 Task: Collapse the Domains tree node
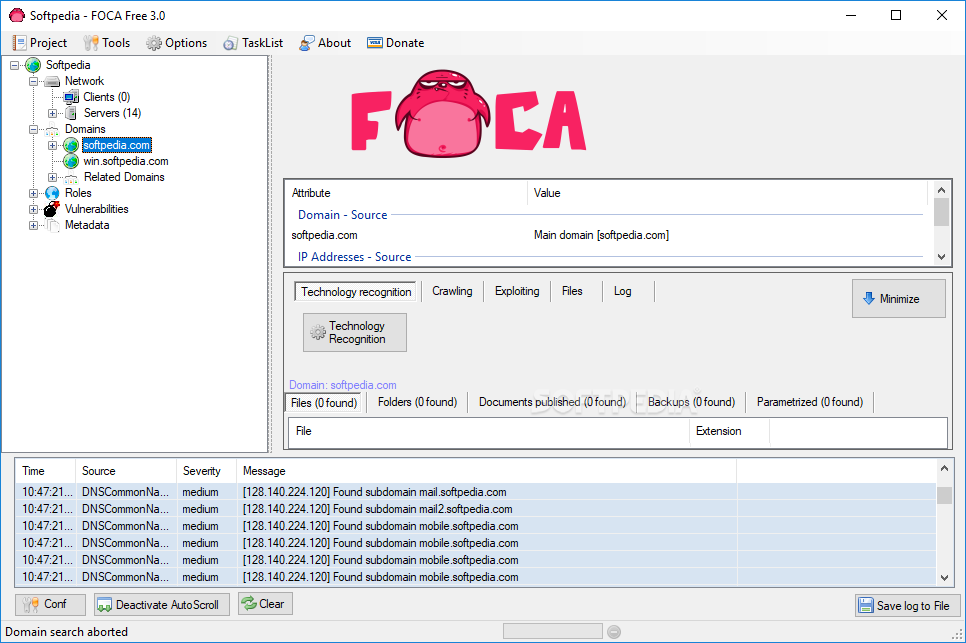pyautogui.click(x=34, y=129)
